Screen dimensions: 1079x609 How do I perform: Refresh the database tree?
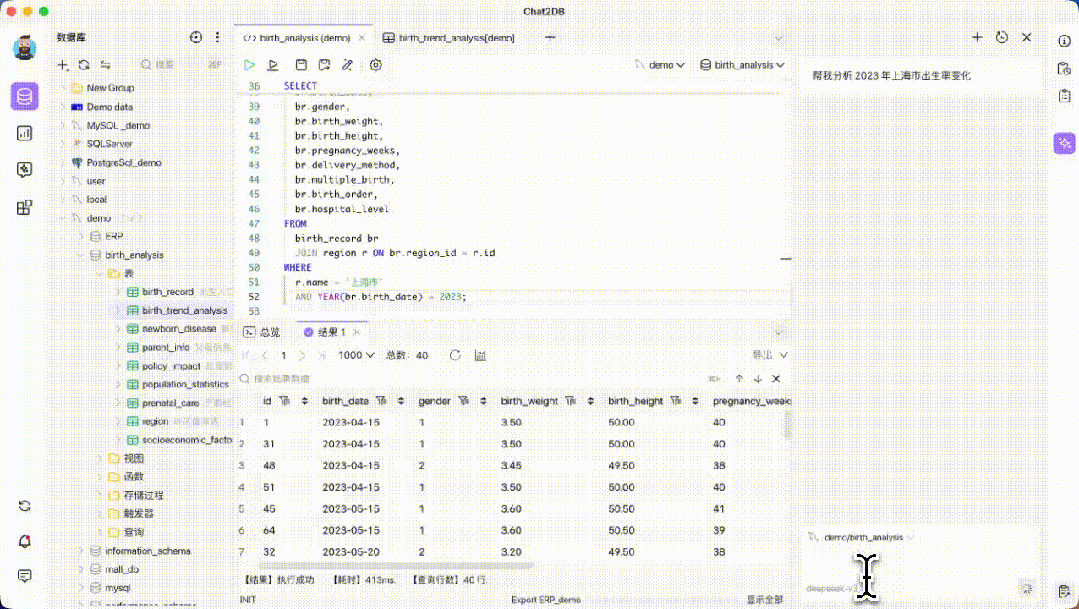pyautogui.click(x=84, y=65)
